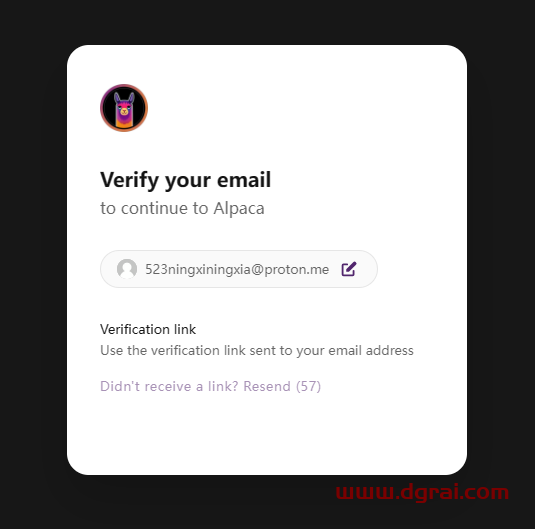Click the word "Resend" in the link
The width and height of the screenshot is (535, 529).
pos(267,386)
